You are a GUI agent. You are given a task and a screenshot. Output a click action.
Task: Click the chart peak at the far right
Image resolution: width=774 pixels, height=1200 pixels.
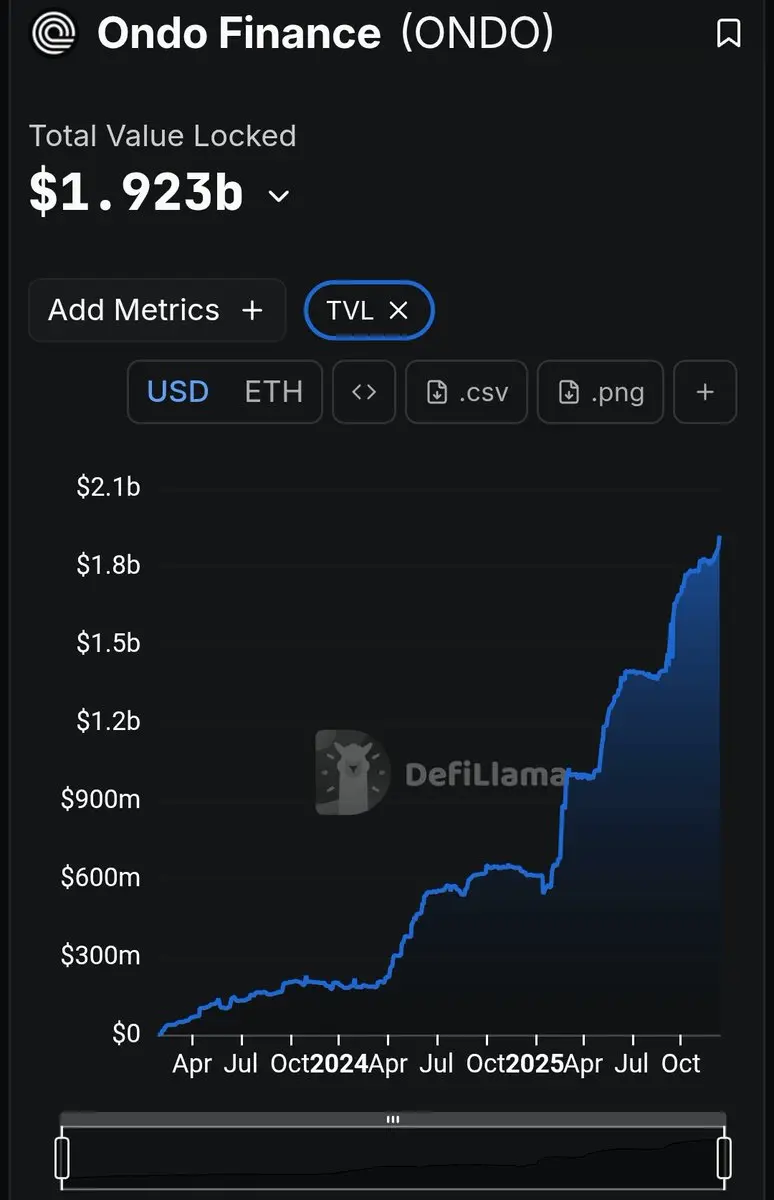click(x=720, y=538)
